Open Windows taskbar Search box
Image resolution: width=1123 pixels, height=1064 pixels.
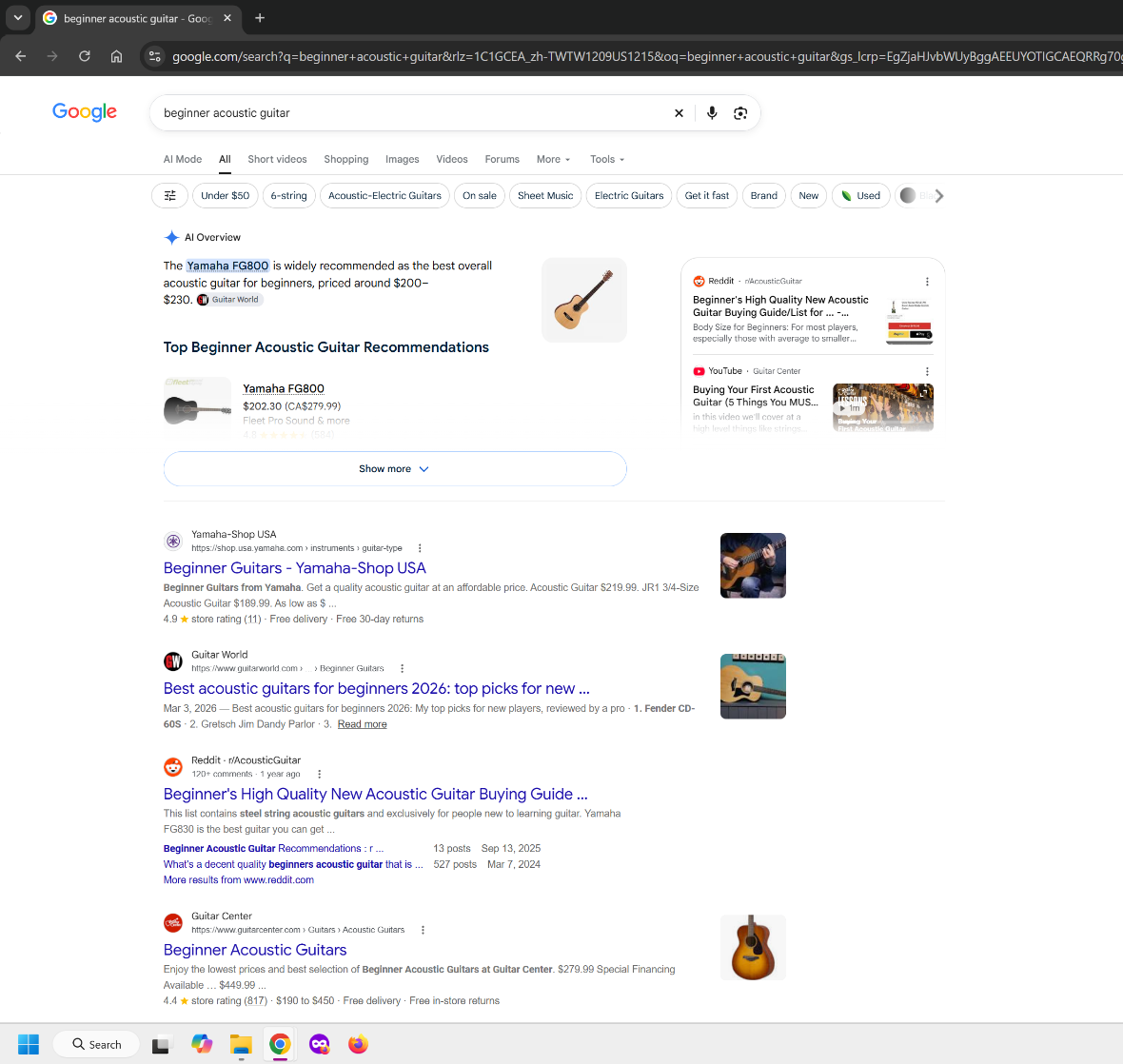coord(97,1045)
